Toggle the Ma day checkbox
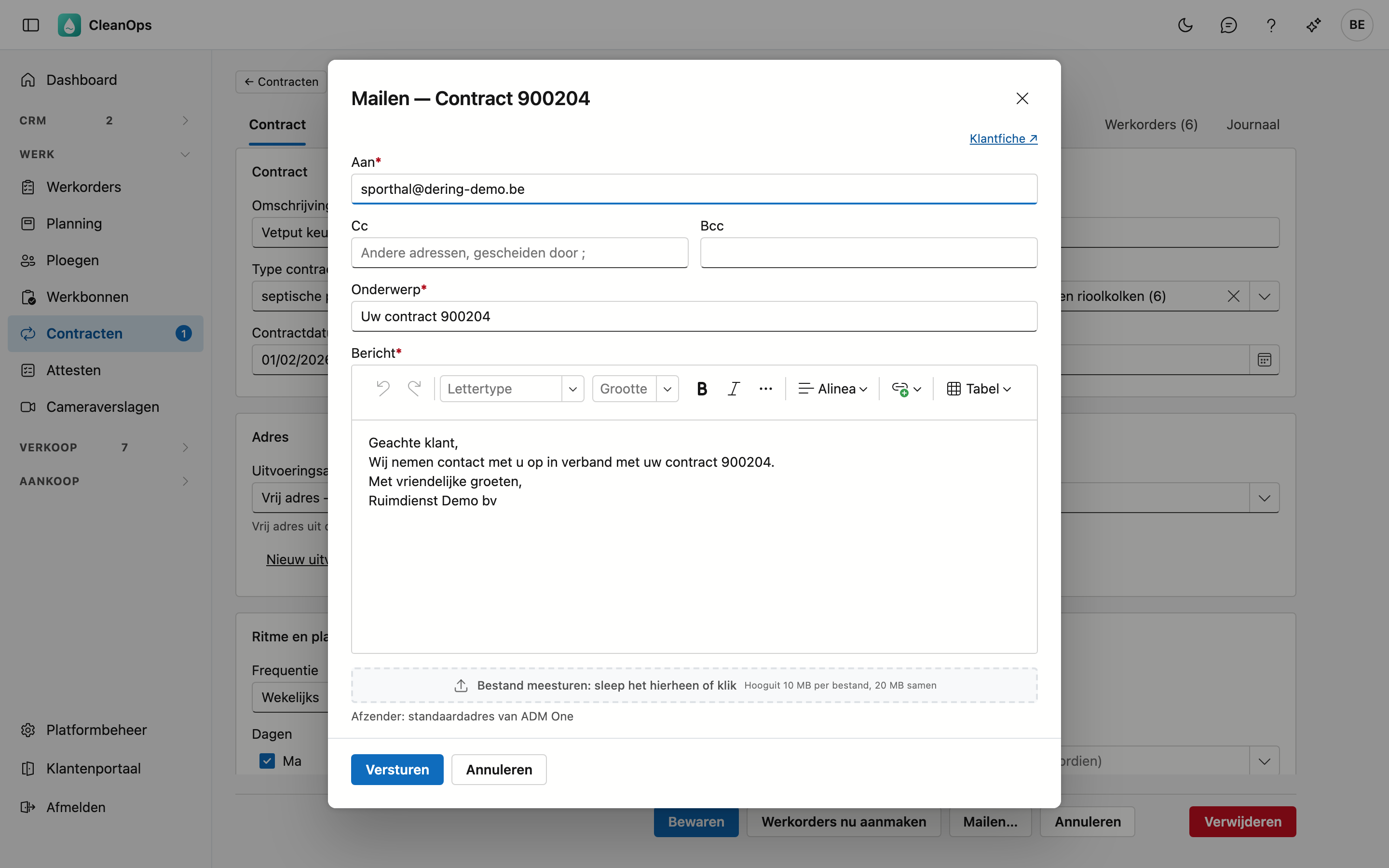 pyautogui.click(x=267, y=760)
